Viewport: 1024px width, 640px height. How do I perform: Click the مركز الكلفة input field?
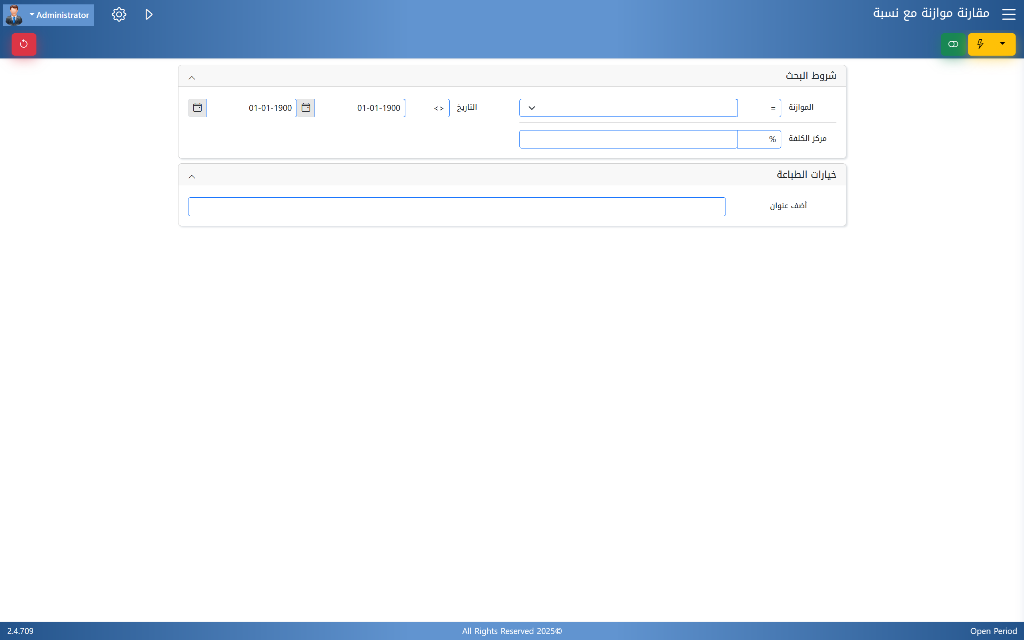[628, 139]
